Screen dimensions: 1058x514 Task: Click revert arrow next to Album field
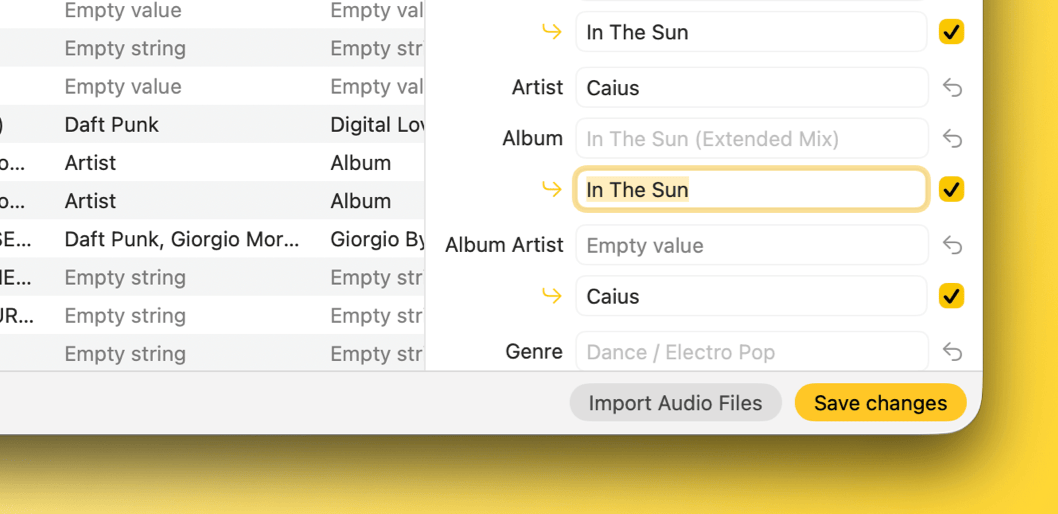click(952, 139)
